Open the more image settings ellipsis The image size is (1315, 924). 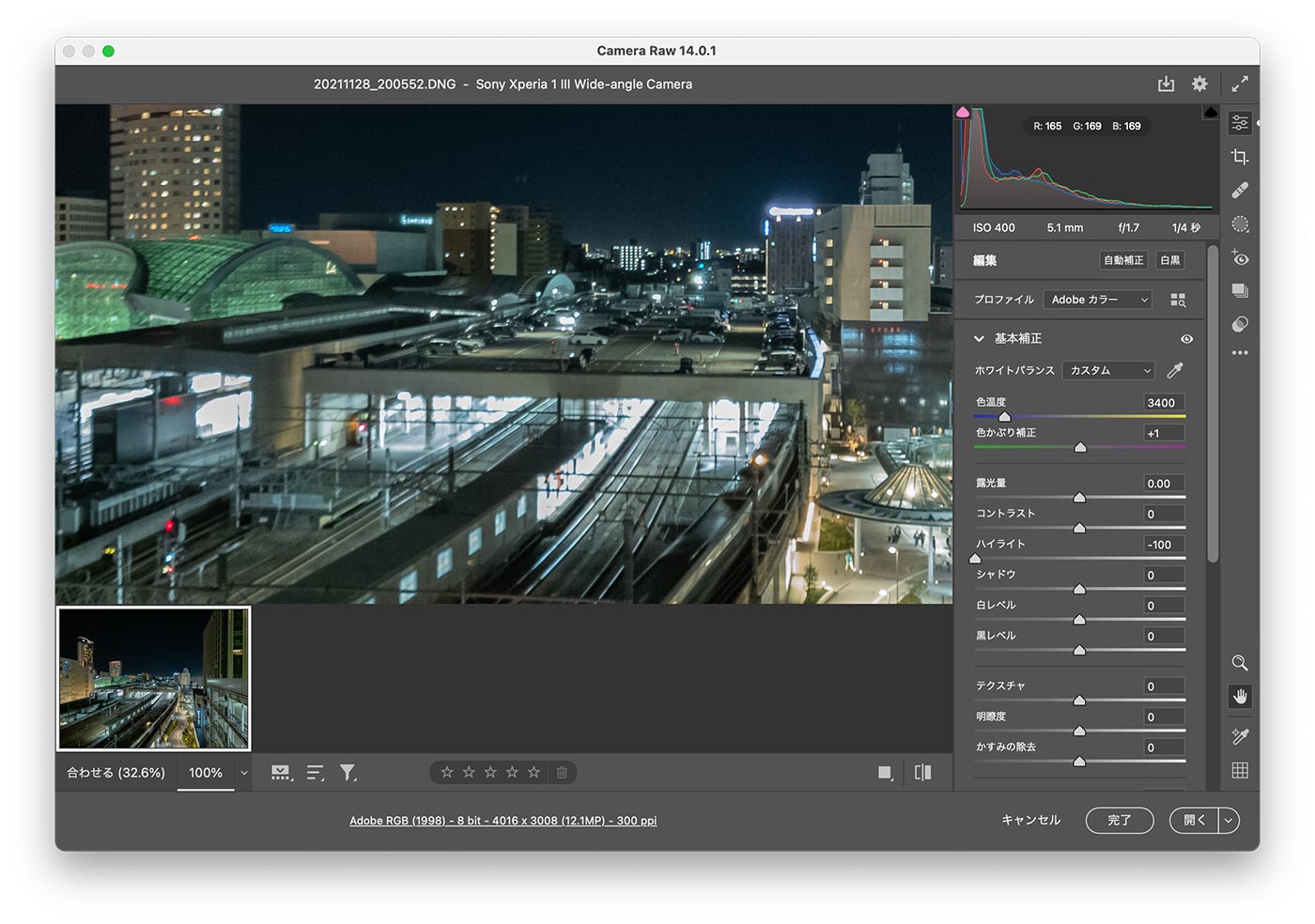click(x=1240, y=353)
